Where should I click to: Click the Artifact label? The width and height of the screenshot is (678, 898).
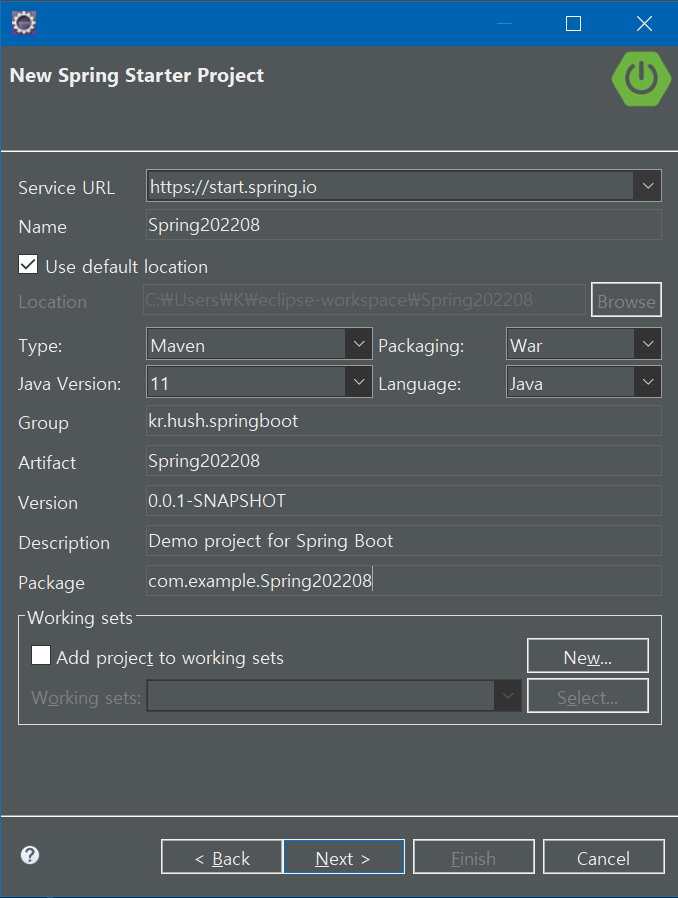47,463
